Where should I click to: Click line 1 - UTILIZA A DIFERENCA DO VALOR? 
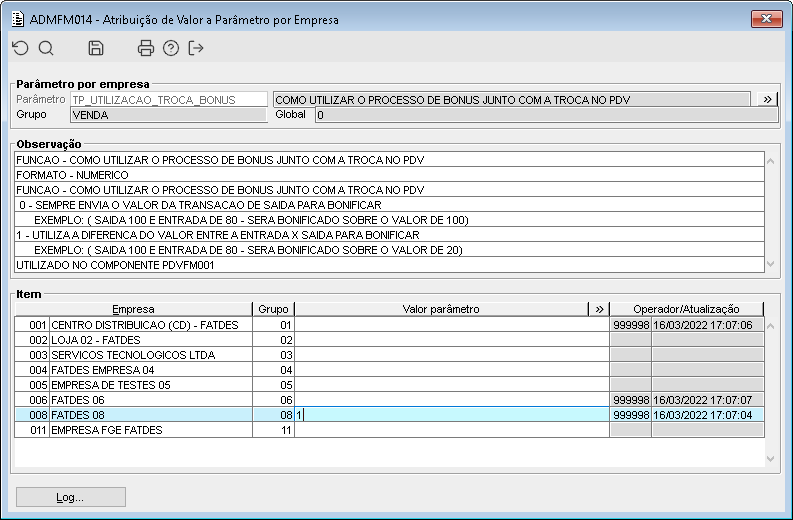(389, 235)
